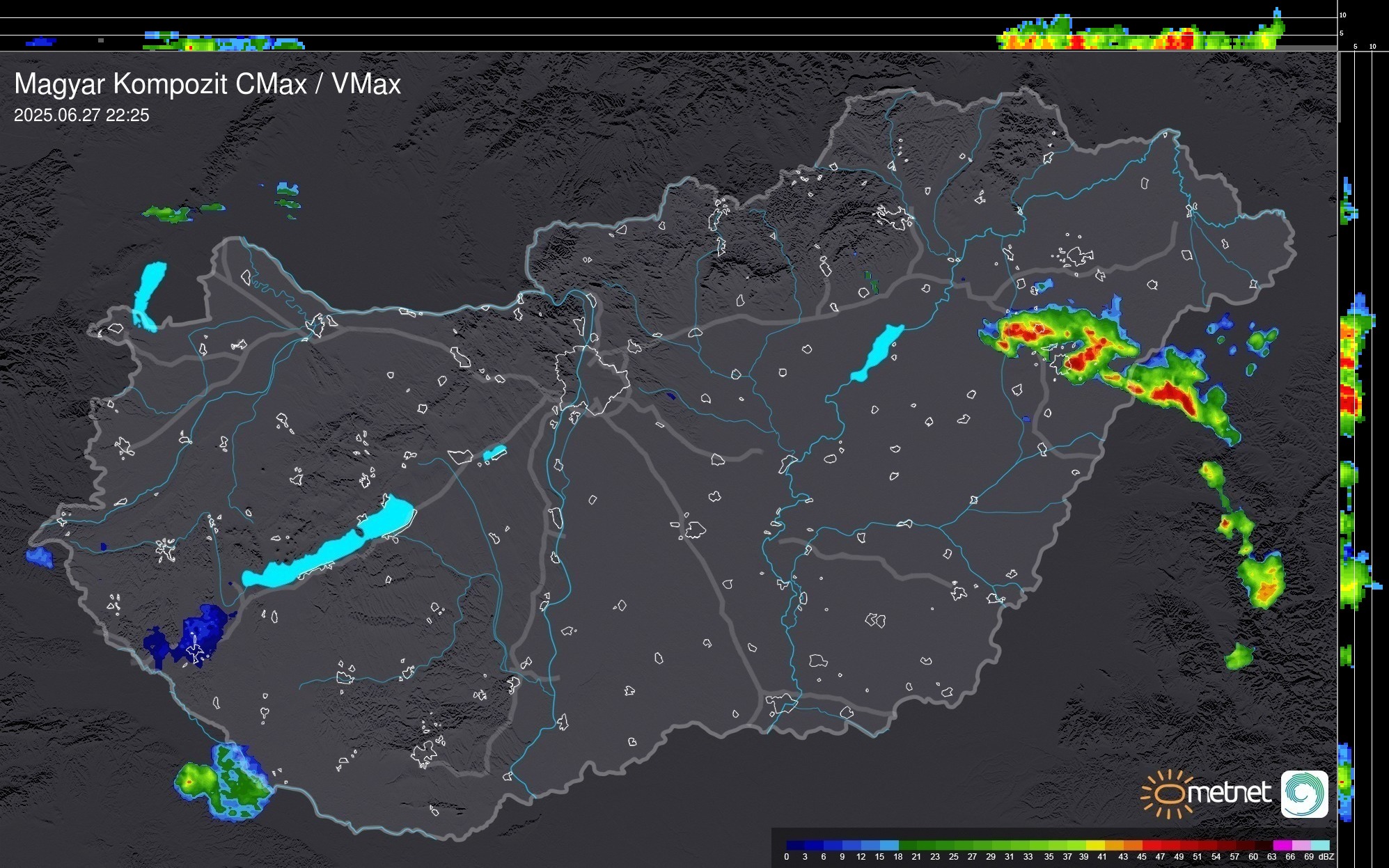Select the red 45 dBZ color swatch
The image size is (1389, 868).
click(x=1151, y=845)
